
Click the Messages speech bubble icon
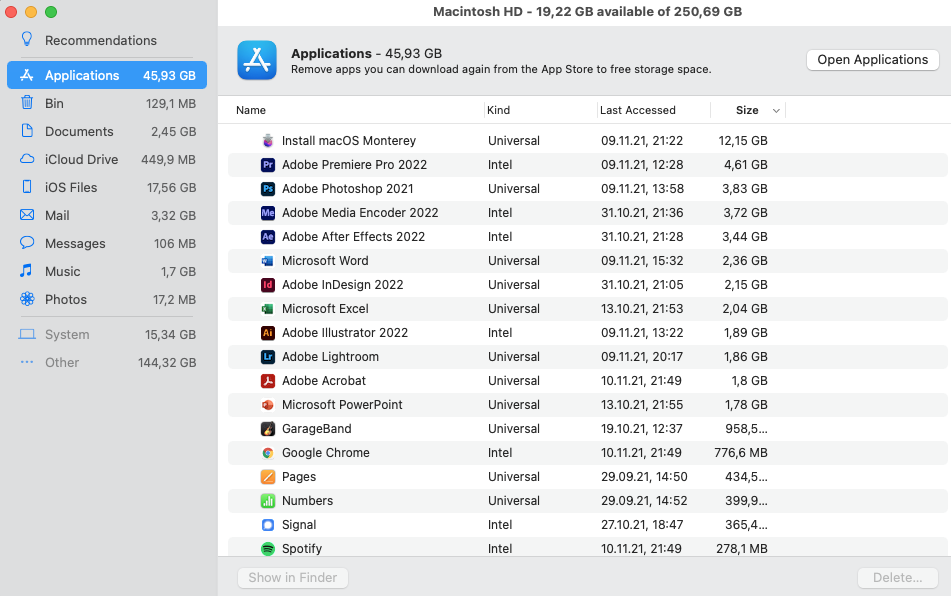coord(27,243)
